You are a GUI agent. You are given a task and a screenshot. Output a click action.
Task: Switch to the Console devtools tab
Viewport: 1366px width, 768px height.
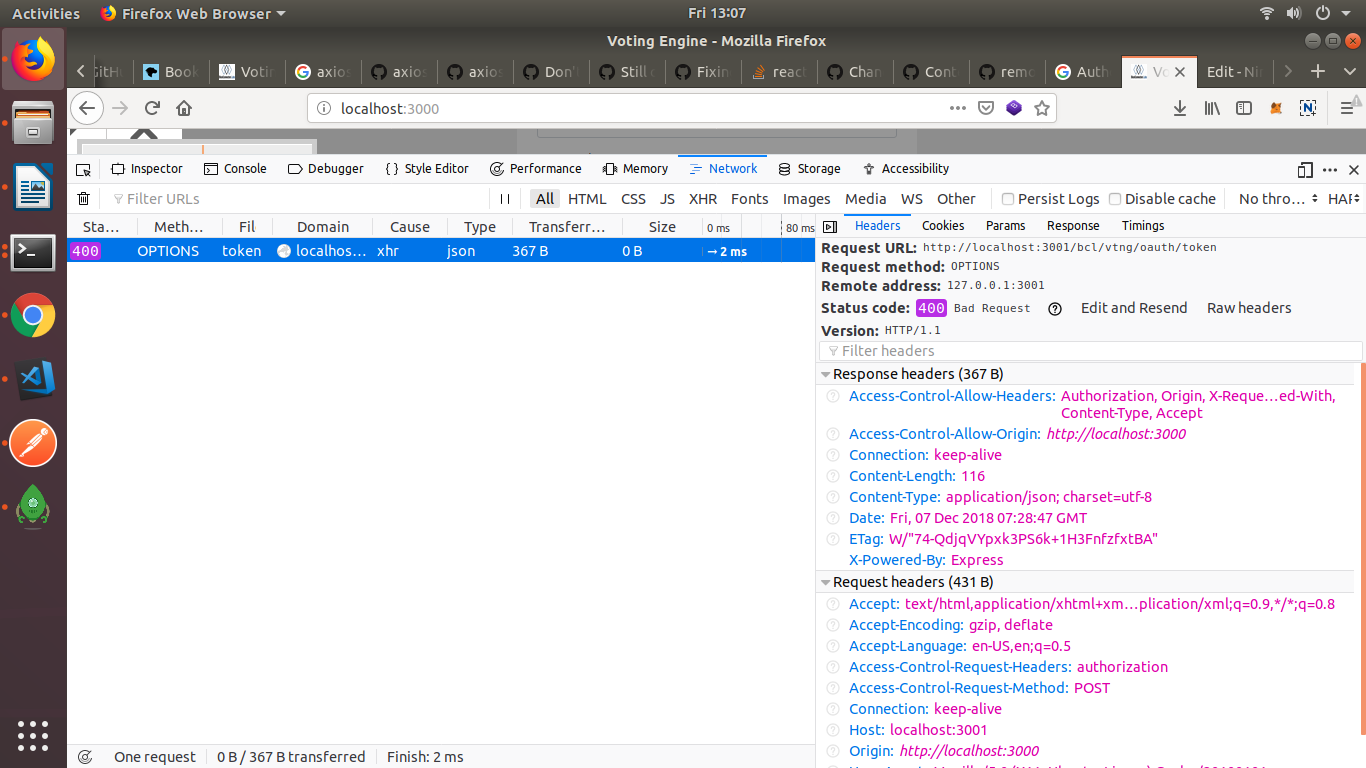(x=235, y=169)
